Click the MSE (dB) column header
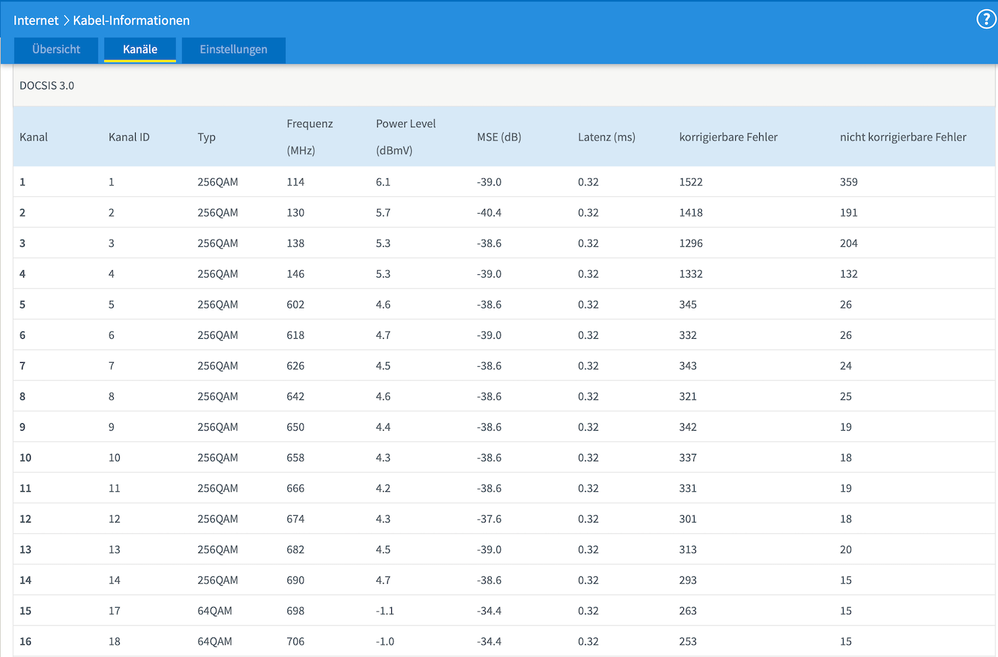 click(499, 137)
